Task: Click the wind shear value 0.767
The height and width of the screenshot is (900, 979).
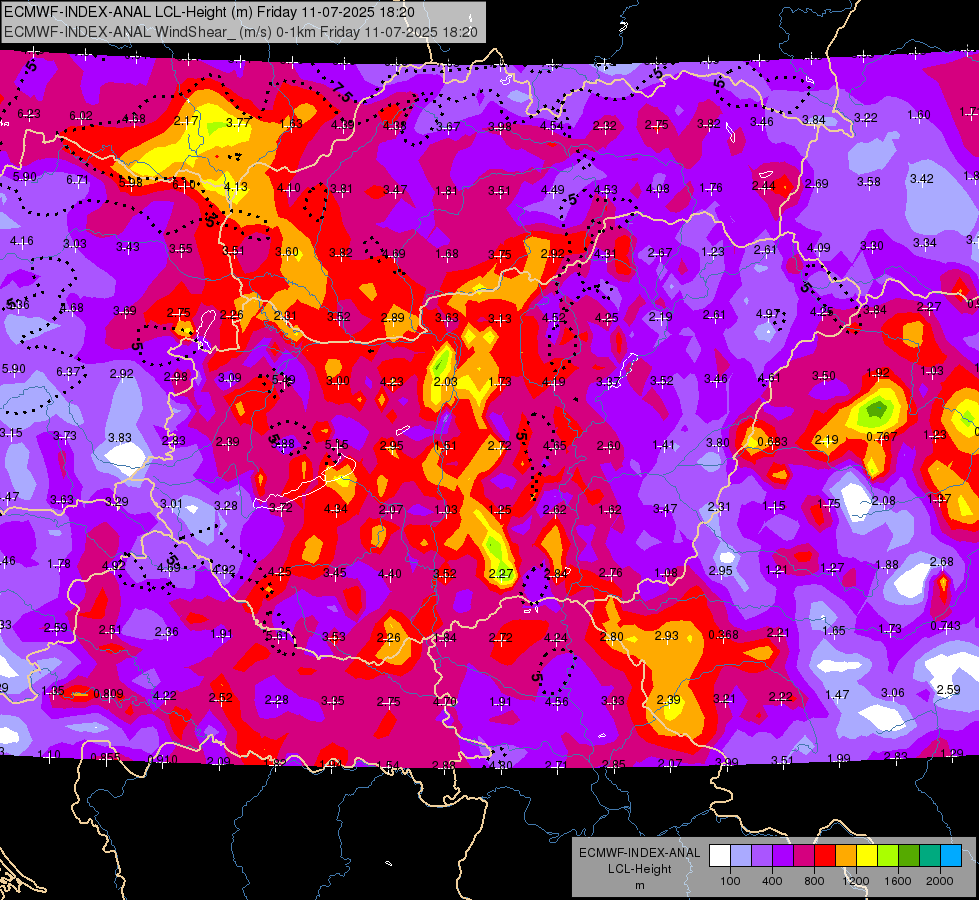Action: [882, 437]
